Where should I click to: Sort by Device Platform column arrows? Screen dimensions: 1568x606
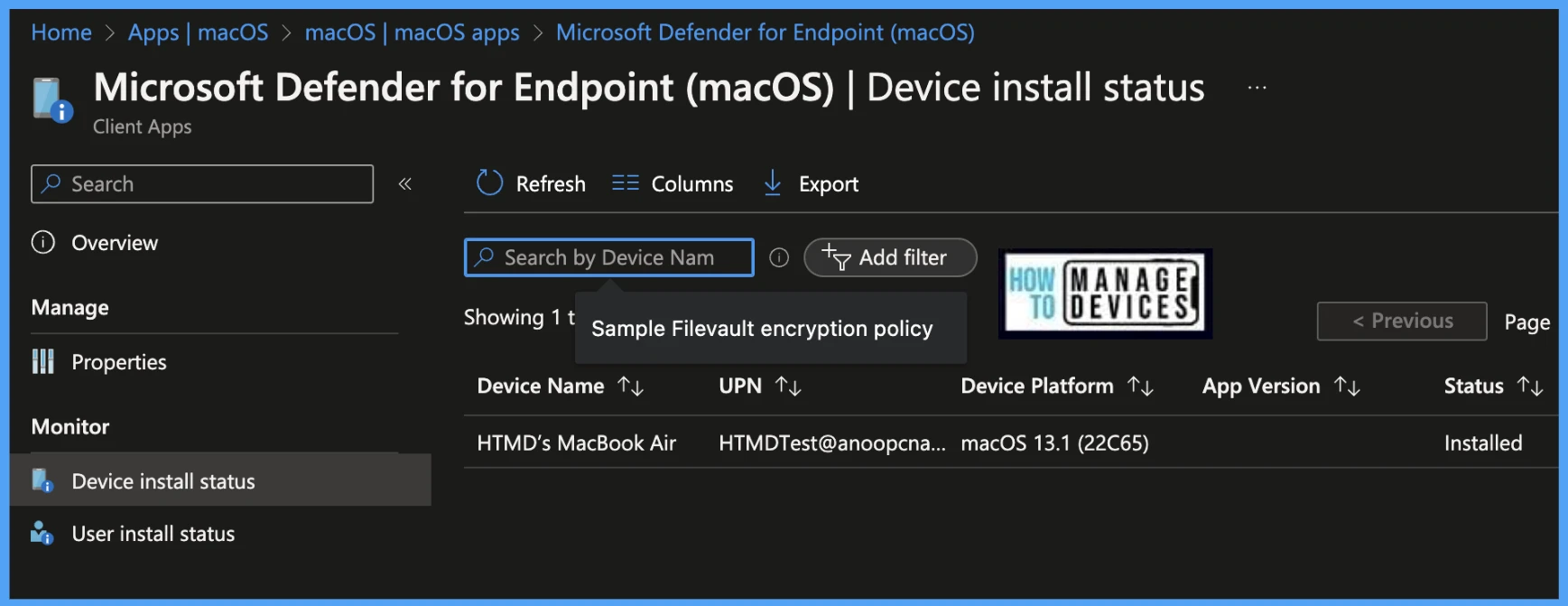point(1140,387)
